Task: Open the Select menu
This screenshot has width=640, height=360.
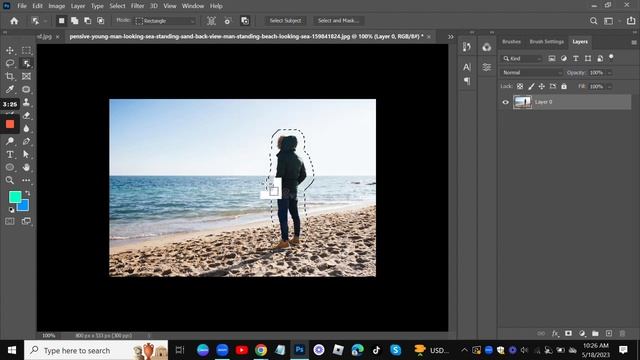Action: [117, 6]
